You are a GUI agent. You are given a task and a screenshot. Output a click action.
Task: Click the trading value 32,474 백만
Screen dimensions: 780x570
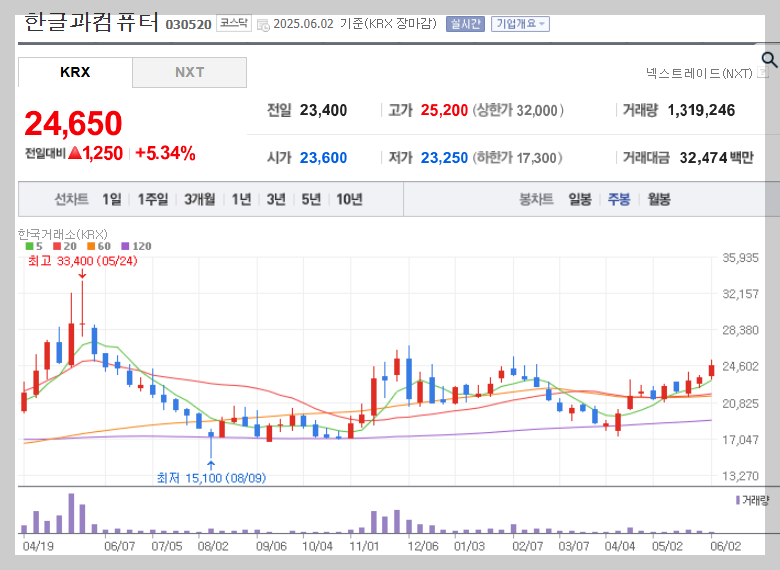coord(716,158)
